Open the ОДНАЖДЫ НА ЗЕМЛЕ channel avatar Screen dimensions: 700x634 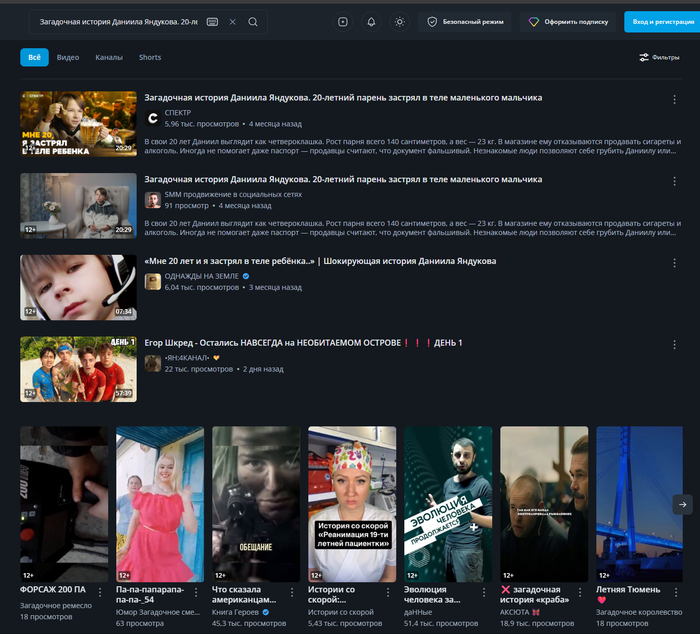pos(153,282)
